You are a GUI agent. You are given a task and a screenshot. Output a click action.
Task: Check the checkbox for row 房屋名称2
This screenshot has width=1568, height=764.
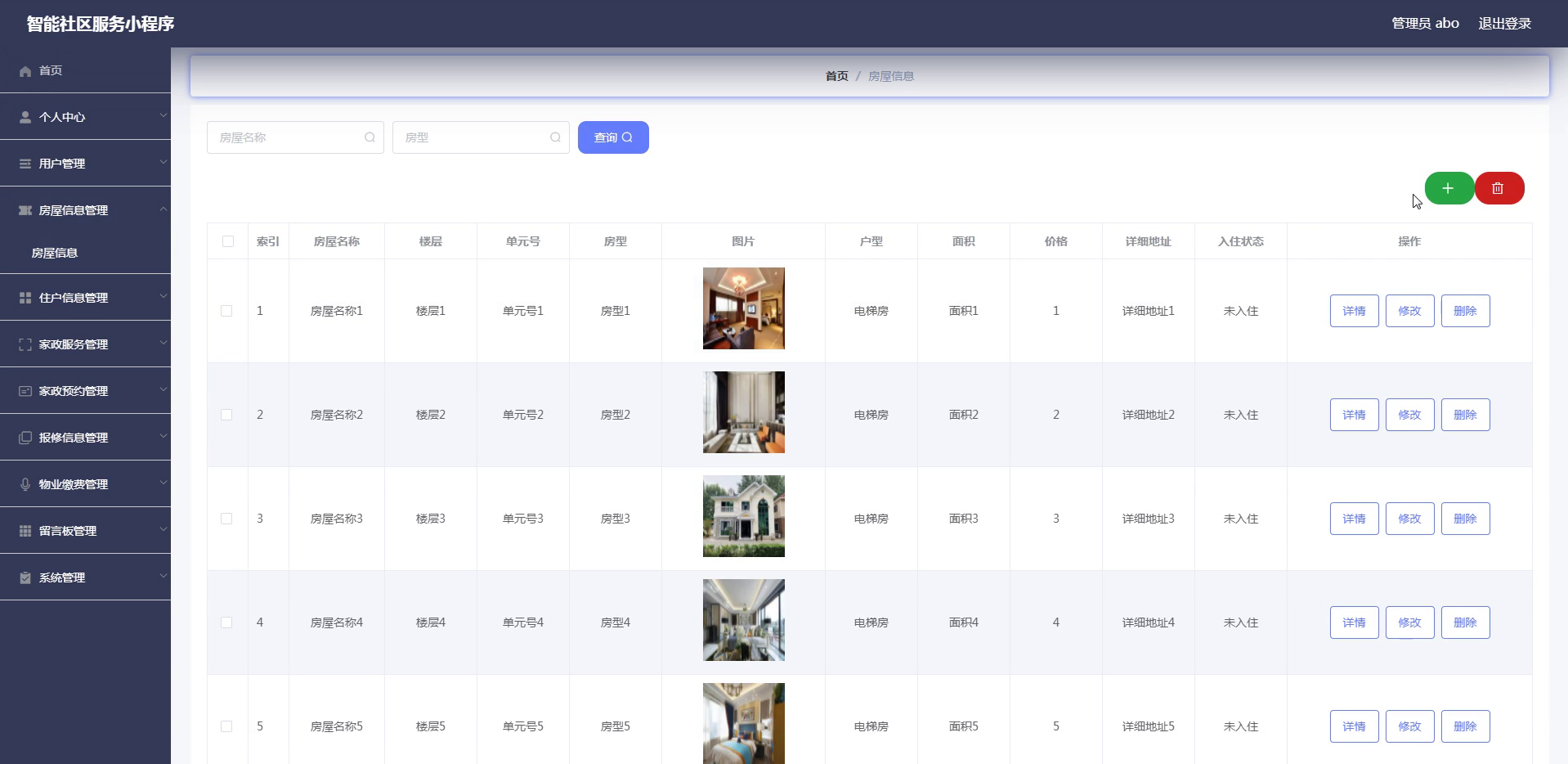click(x=226, y=415)
